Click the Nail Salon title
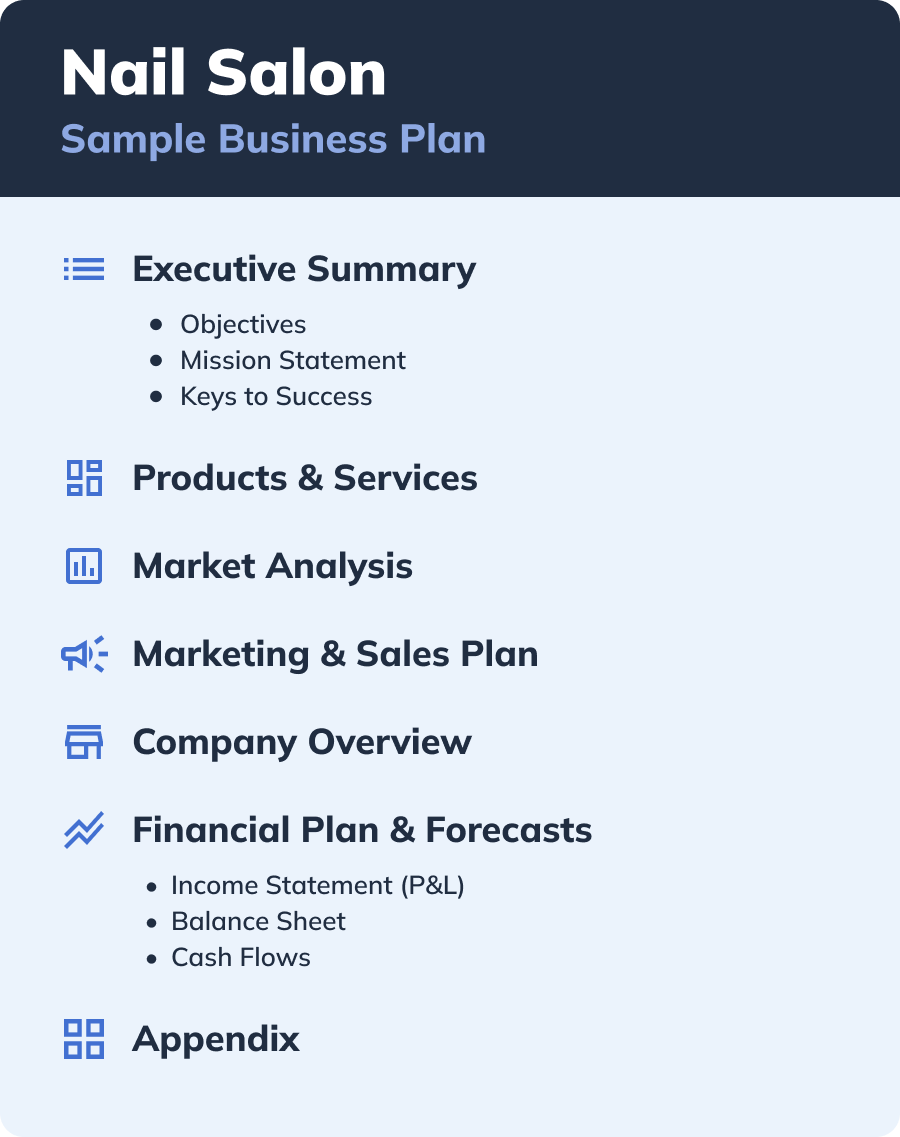Image resolution: width=900 pixels, height=1137 pixels. (223, 73)
